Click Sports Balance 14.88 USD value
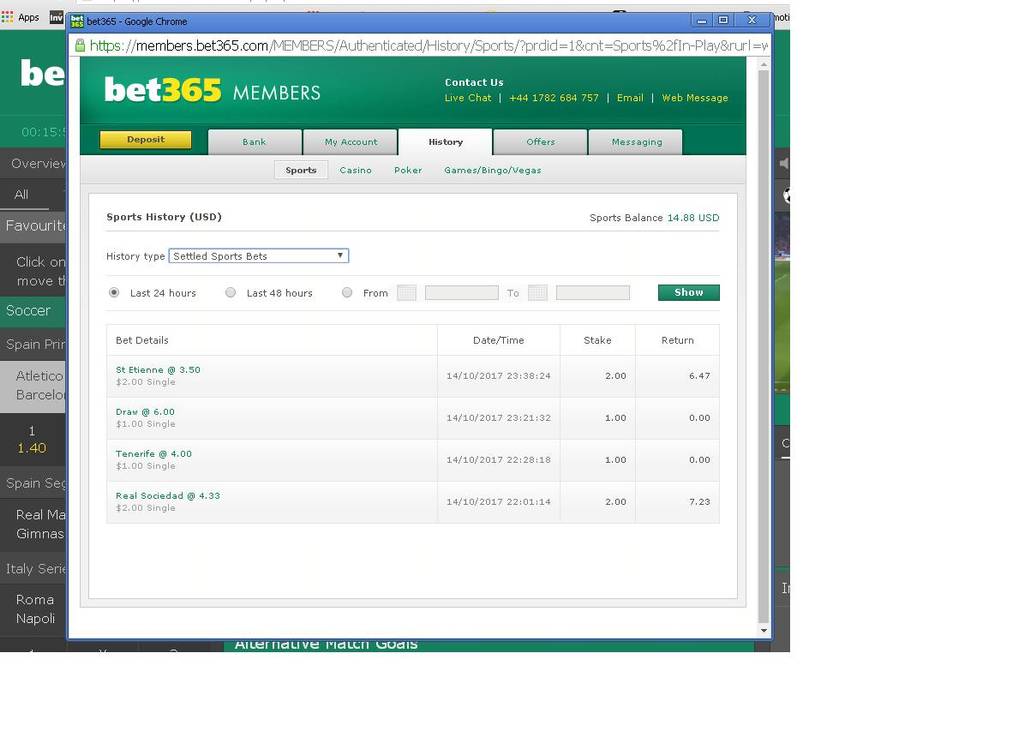The height and width of the screenshot is (737, 1024). coord(693,218)
